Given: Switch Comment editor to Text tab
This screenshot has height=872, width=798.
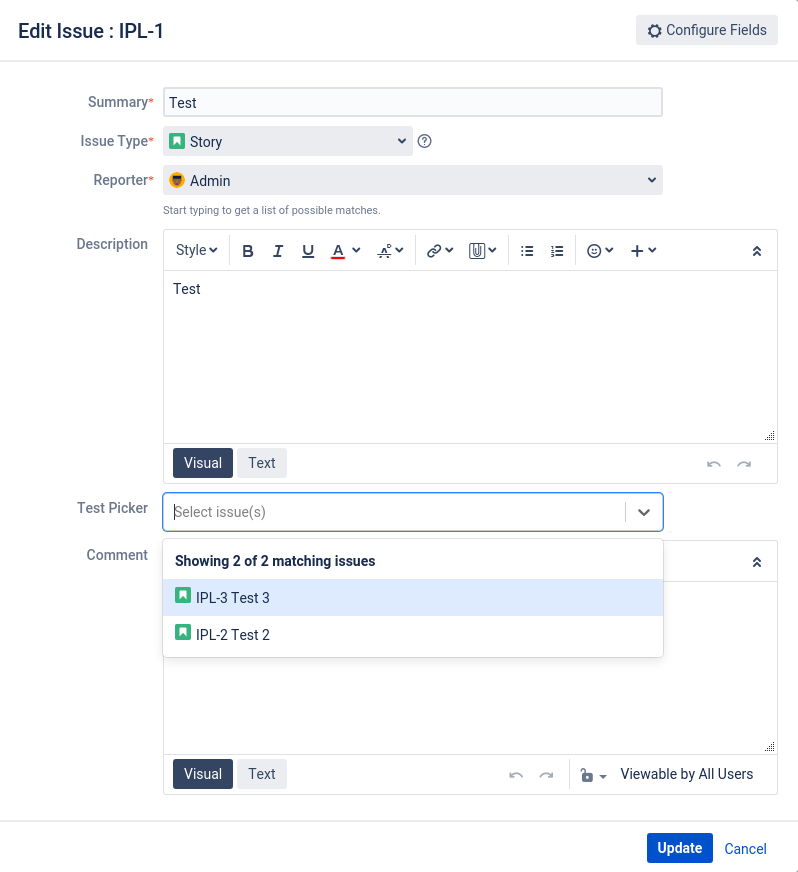Looking at the screenshot, I should pyautogui.click(x=262, y=774).
